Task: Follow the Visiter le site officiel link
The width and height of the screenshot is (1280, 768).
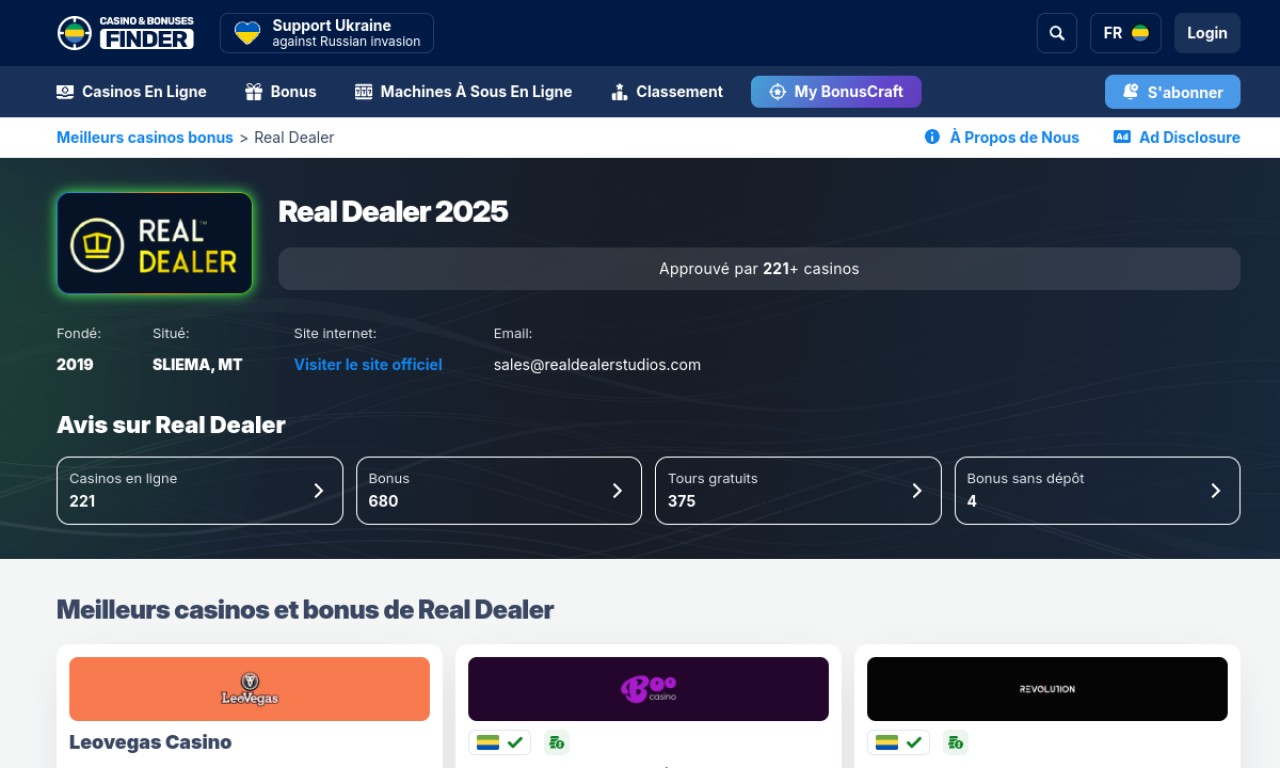Action: pyautogui.click(x=368, y=365)
